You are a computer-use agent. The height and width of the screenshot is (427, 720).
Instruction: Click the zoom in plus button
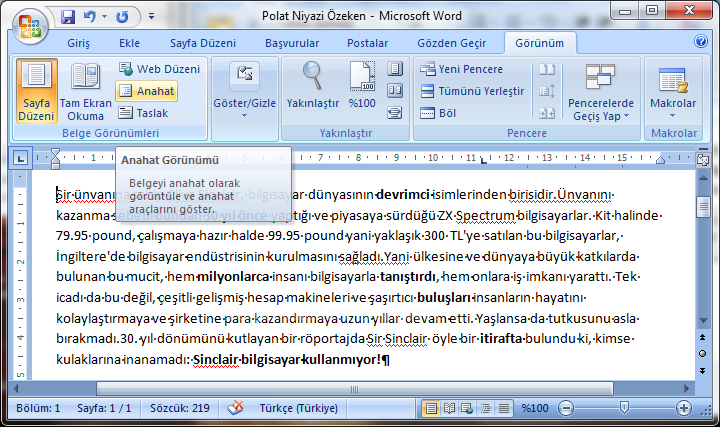pyautogui.click(x=684, y=408)
